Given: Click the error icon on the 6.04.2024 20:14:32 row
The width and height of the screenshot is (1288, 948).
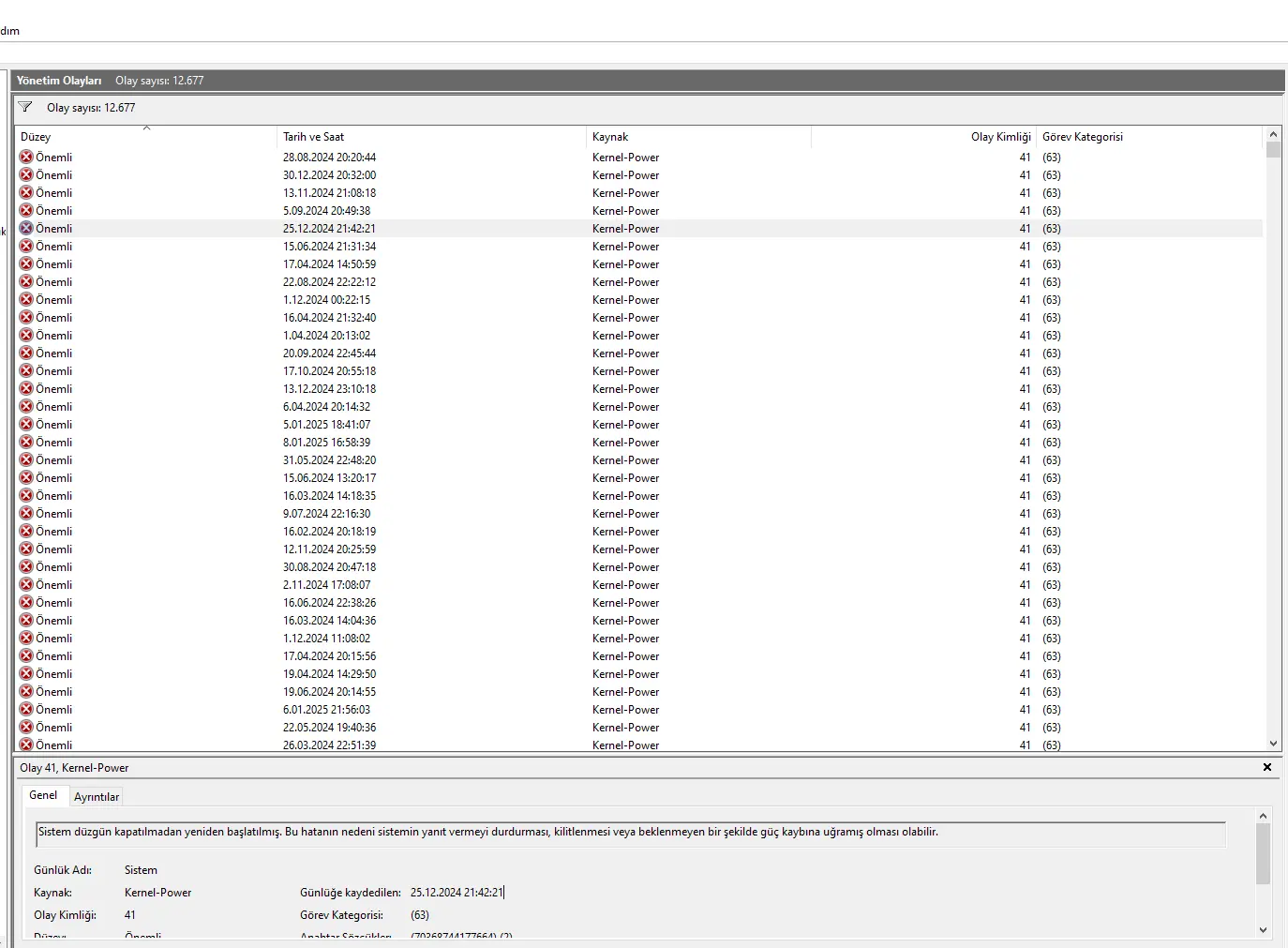Looking at the screenshot, I should pyautogui.click(x=26, y=406).
